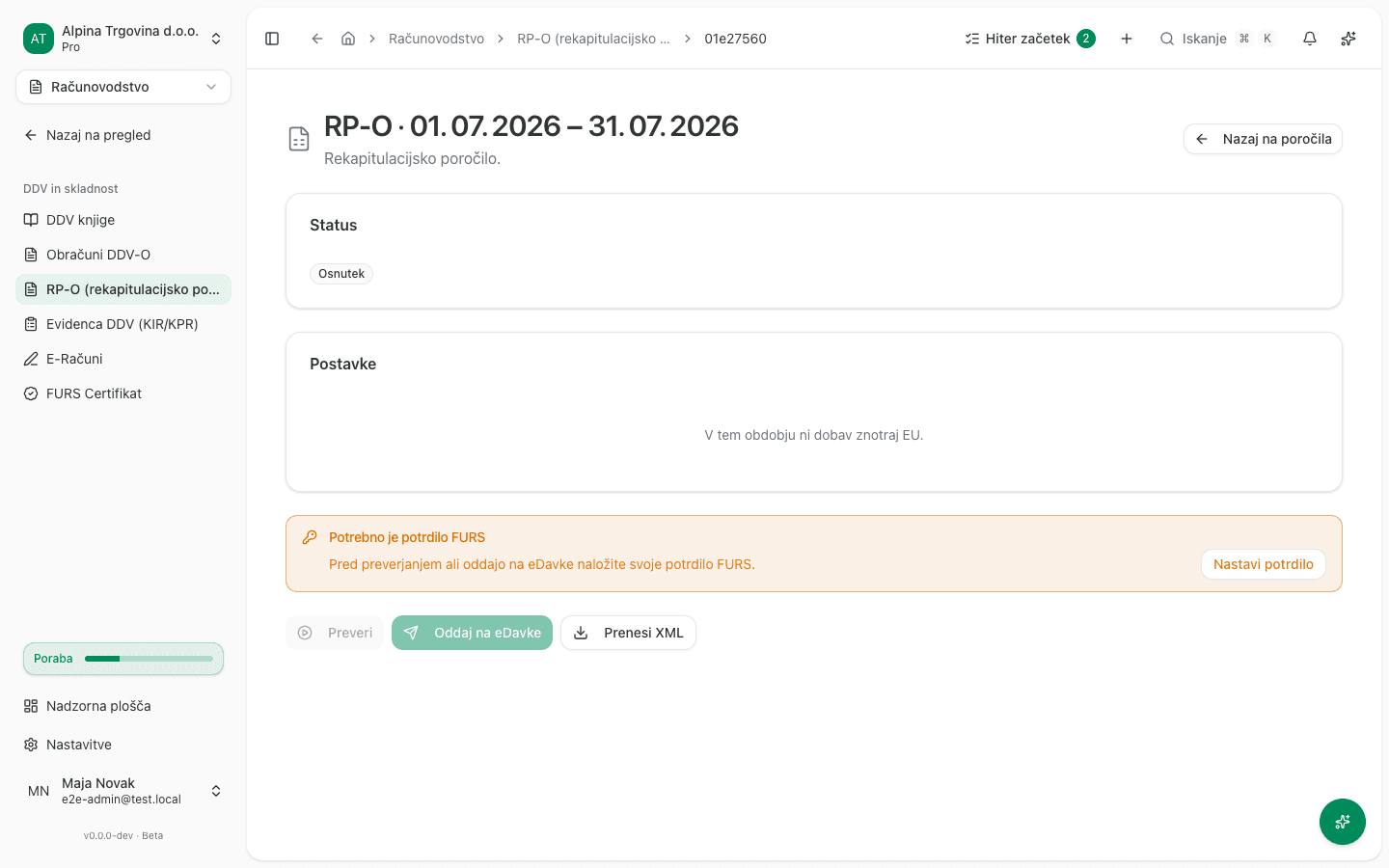
Task: Open Nastavitve settings
Action: tap(123, 745)
